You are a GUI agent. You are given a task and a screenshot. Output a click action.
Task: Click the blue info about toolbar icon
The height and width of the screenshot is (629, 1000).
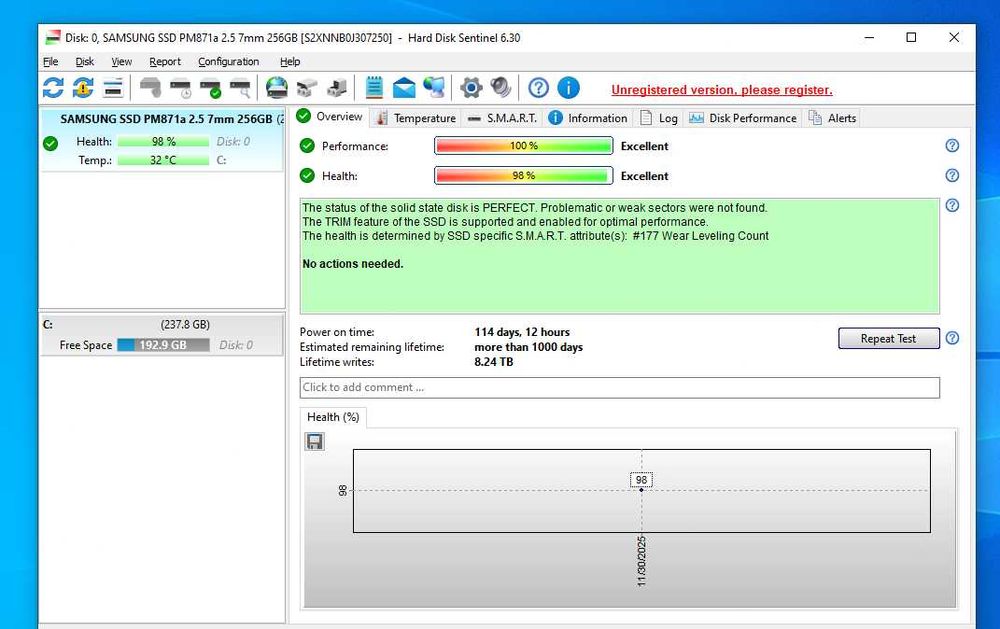[x=568, y=87]
